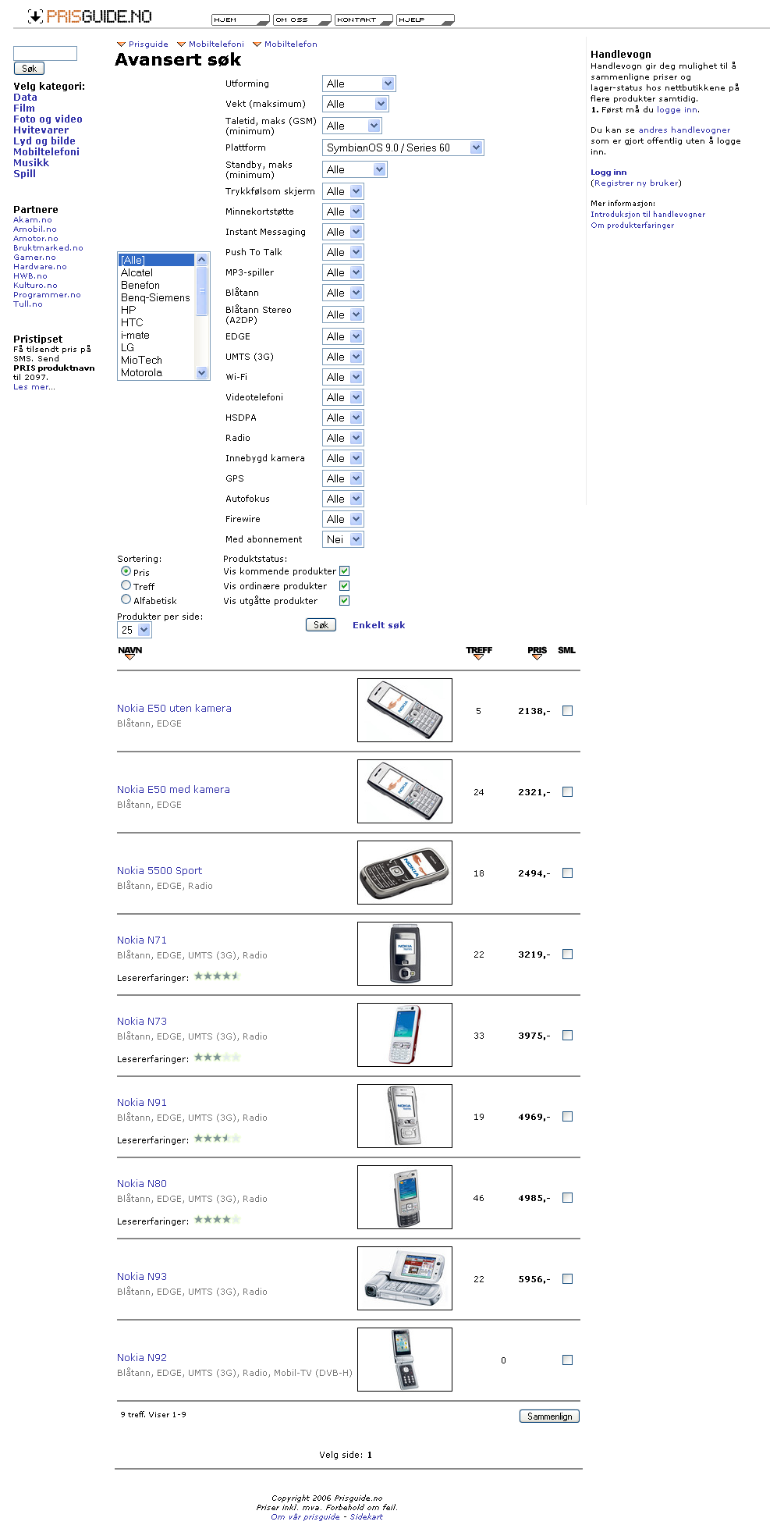
Task: Select Pris sorting radio button
Action: (126, 571)
